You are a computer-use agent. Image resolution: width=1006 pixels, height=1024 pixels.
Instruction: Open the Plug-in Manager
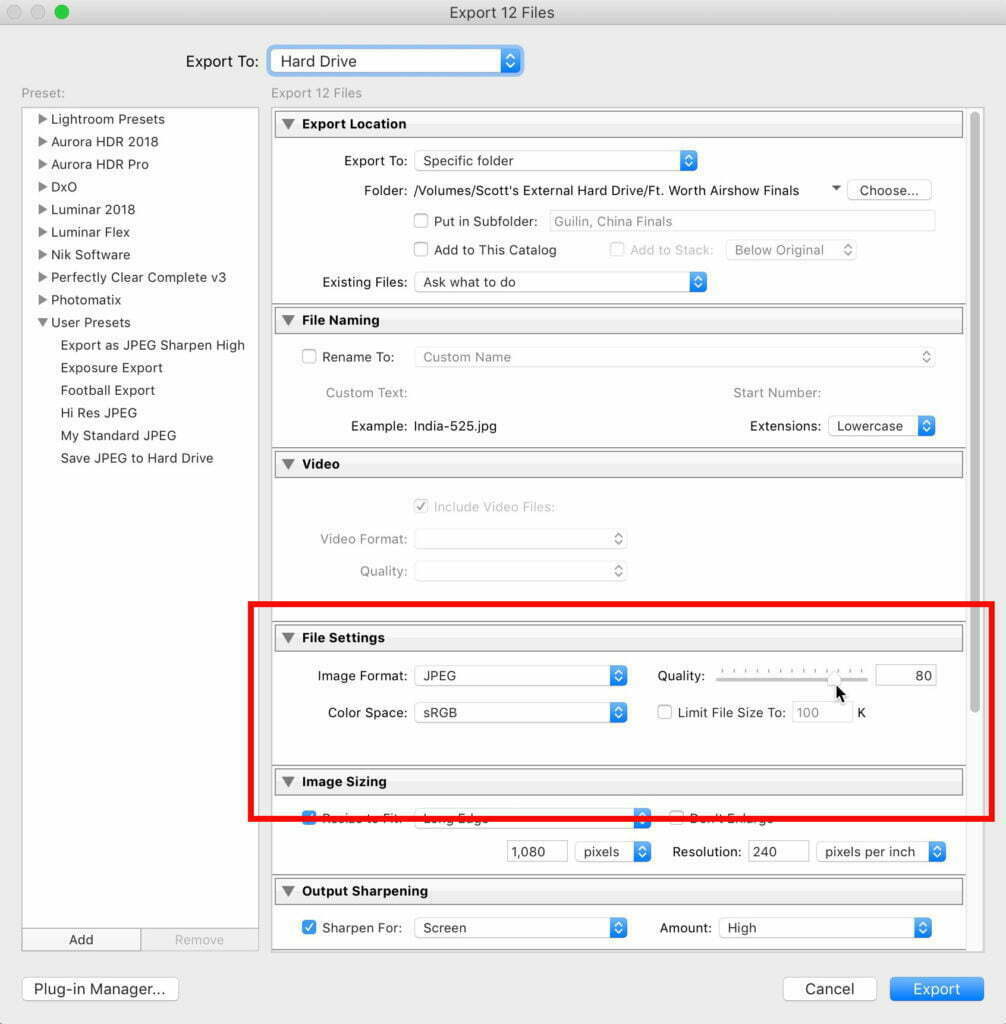click(x=100, y=989)
